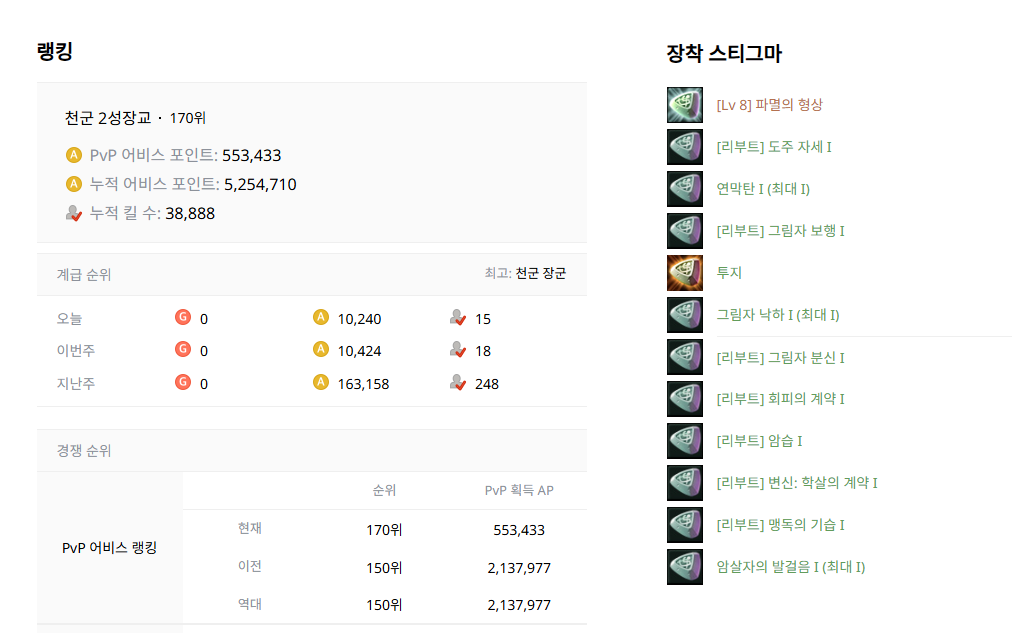Open the [리부트] 그림자 분신 I link
1012x633 pixels.
point(781,357)
